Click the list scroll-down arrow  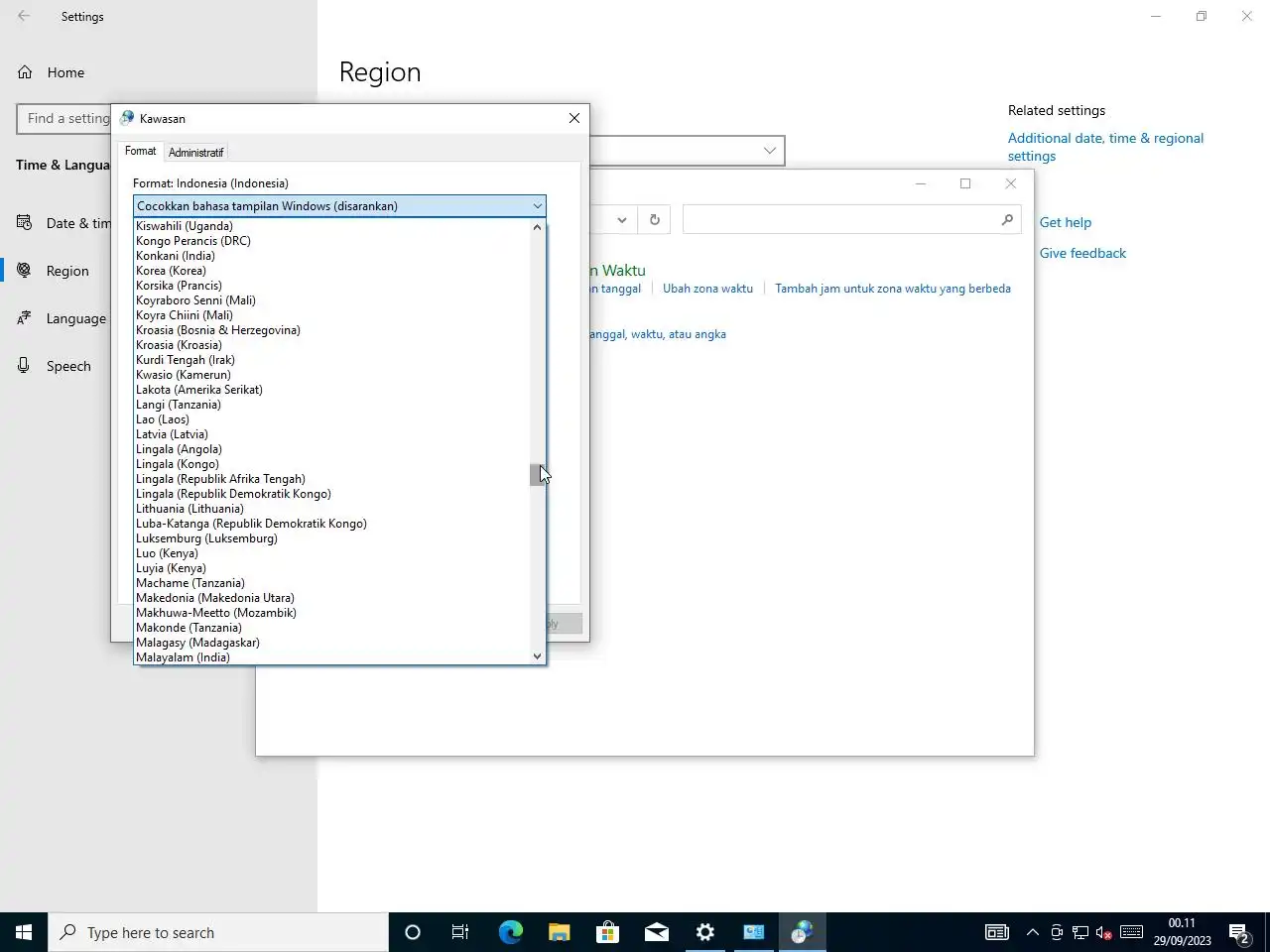(x=537, y=656)
